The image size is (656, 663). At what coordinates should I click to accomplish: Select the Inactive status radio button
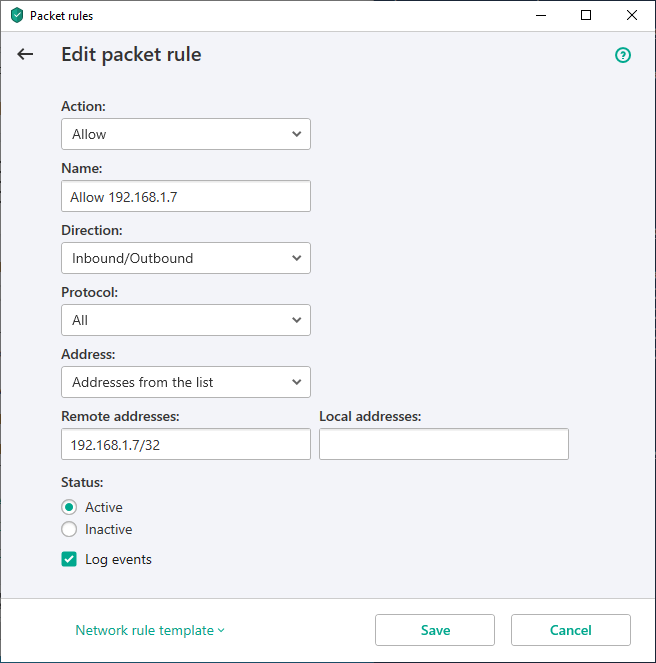click(x=69, y=529)
